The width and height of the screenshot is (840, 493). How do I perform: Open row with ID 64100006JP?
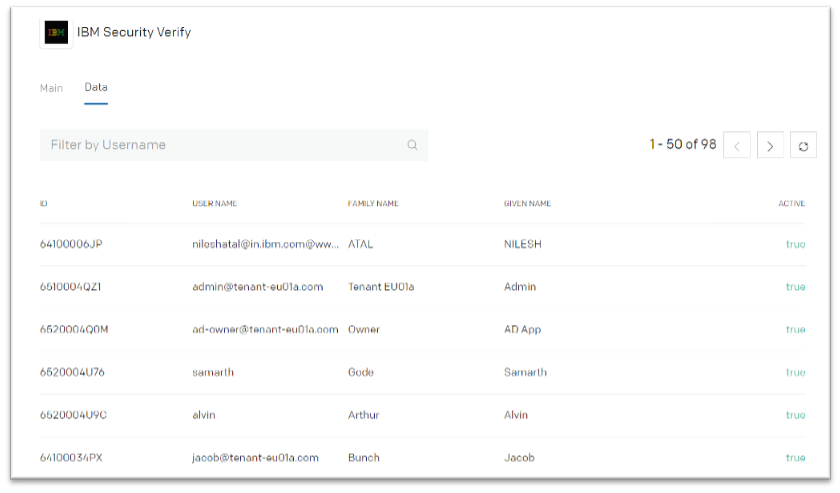[x=422, y=244]
